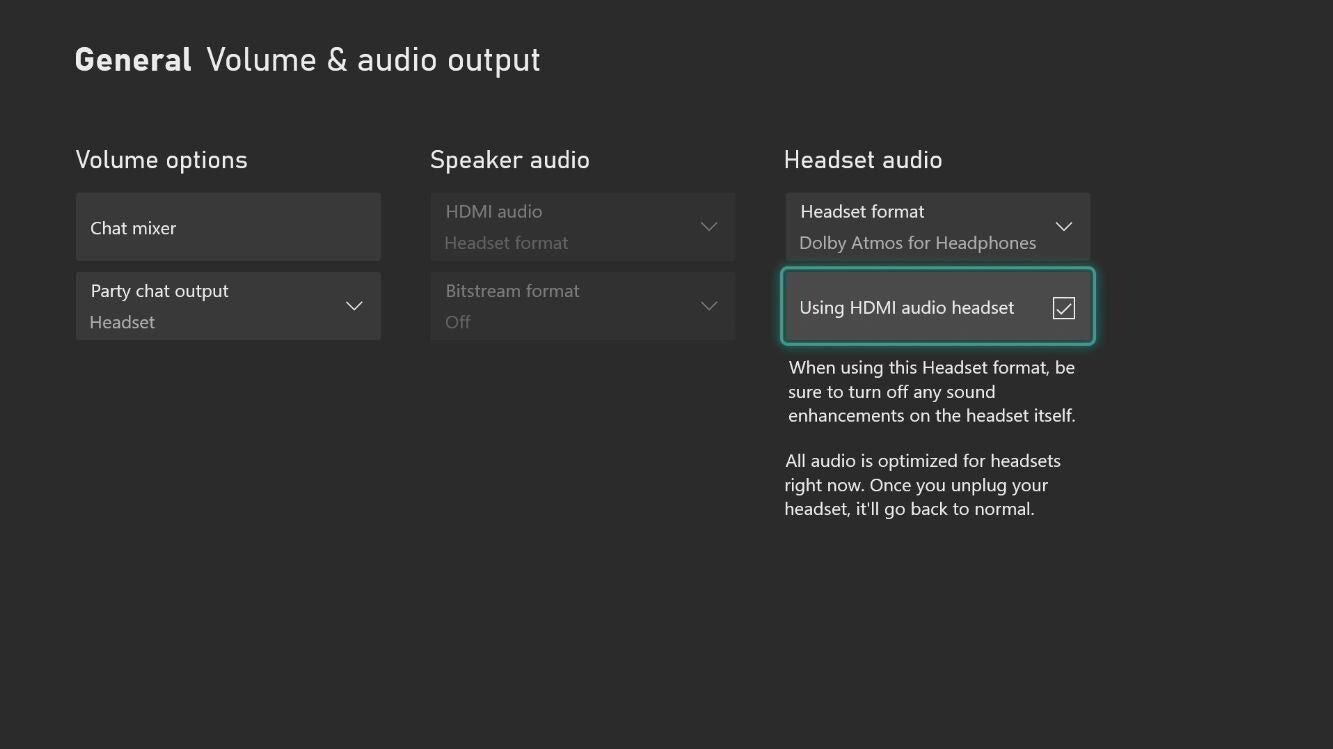Click the Headset format label
This screenshot has height=749, width=1333.
click(x=862, y=212)
